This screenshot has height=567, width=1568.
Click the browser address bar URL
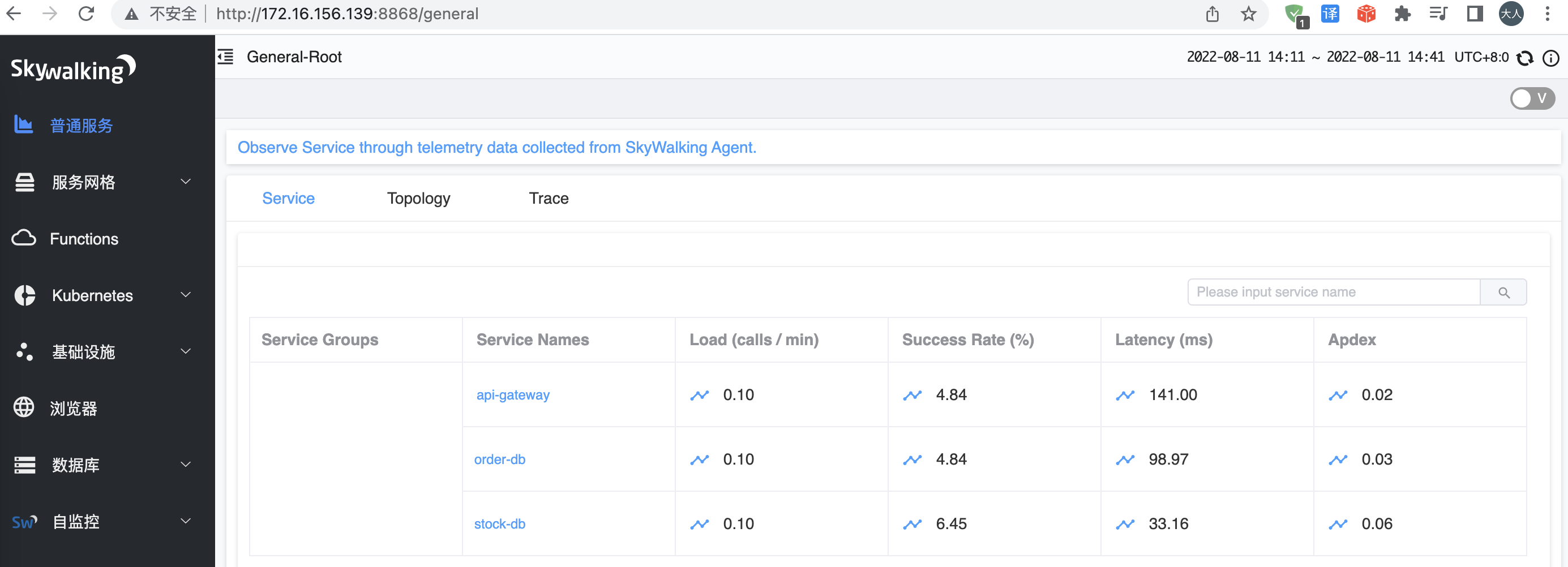coord(347,14)
